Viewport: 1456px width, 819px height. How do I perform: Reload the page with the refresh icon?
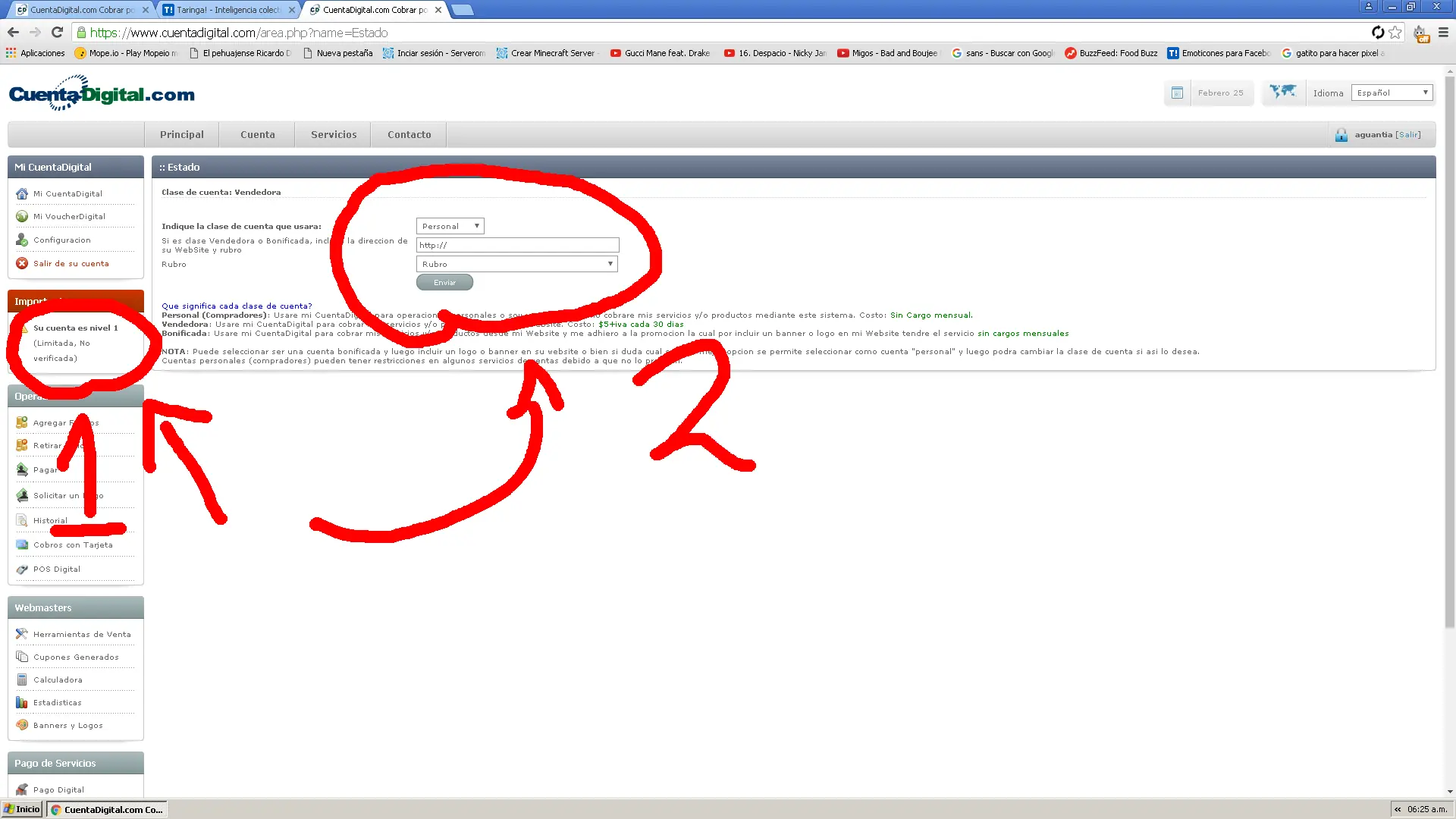(57, 33)
